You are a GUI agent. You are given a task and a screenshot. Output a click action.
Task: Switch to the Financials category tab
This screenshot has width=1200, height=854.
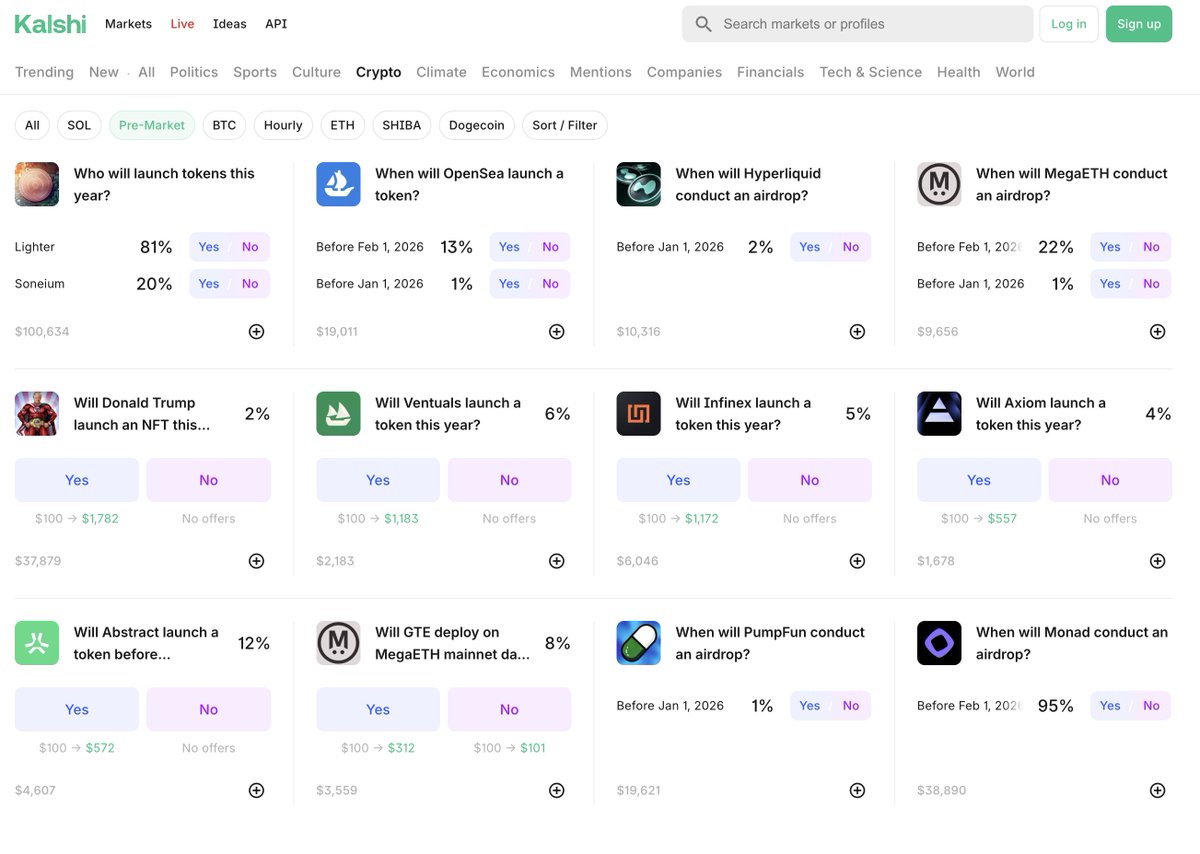coord(770,72)
